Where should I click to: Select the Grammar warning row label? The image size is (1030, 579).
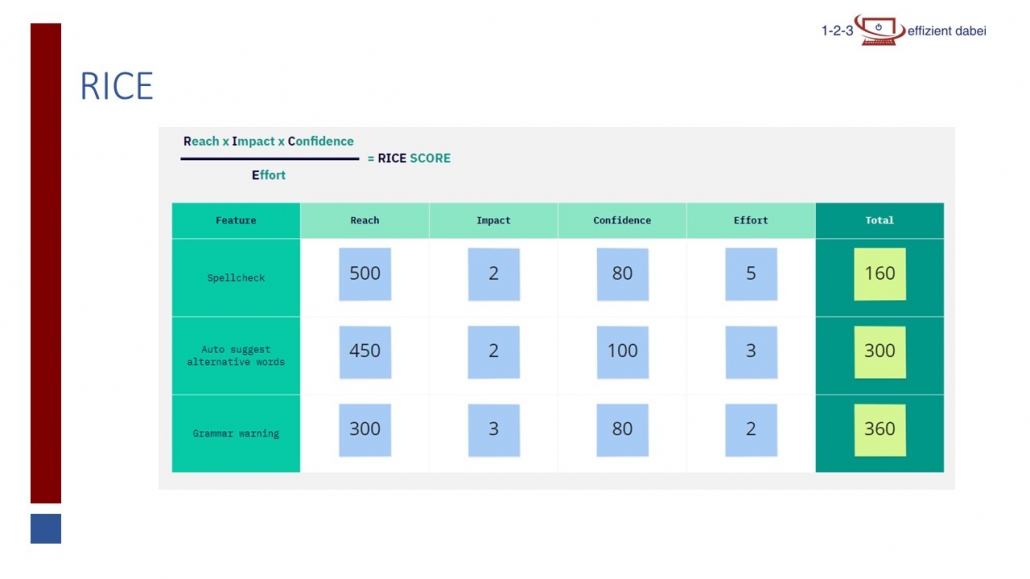click(x=236, y=434)
